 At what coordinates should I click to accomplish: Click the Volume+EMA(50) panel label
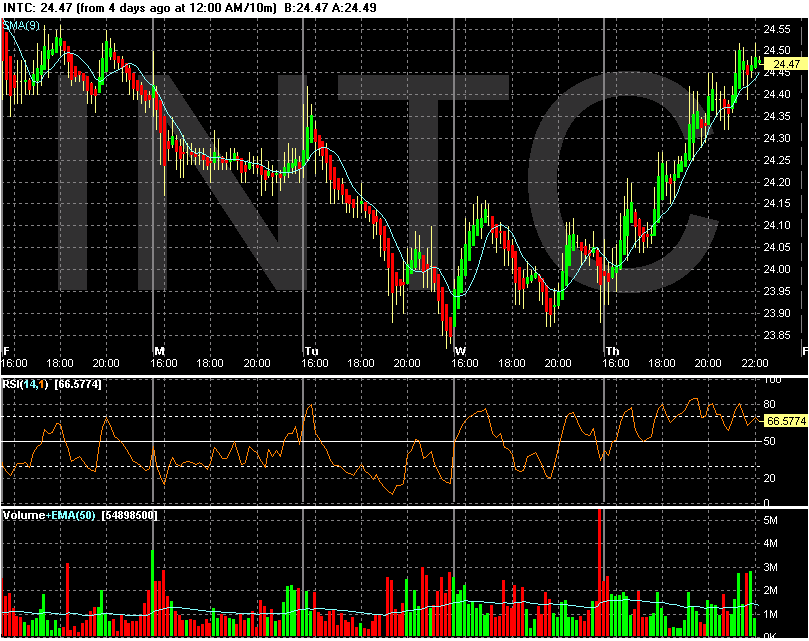(x=49, y=515)
